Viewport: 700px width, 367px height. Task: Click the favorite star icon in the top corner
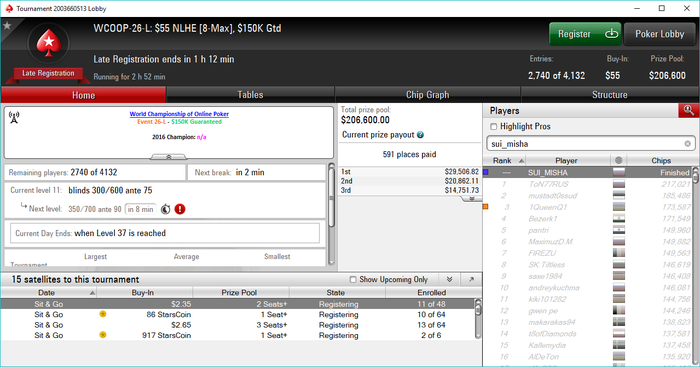click(x=7, y=26)
